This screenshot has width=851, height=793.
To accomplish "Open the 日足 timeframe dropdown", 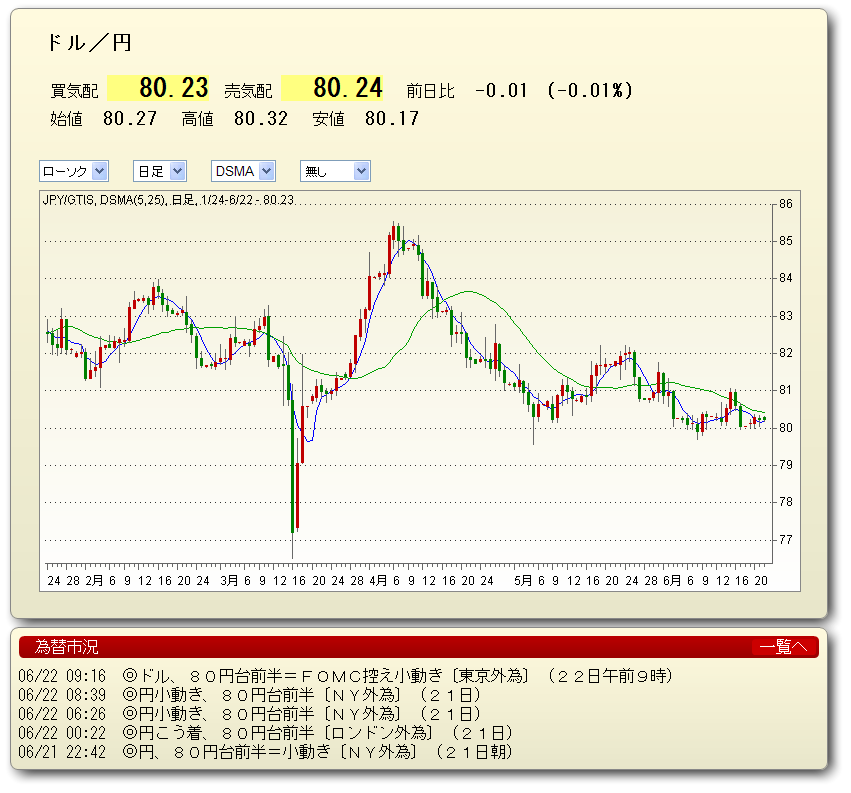I will click(x=160, y=172).
